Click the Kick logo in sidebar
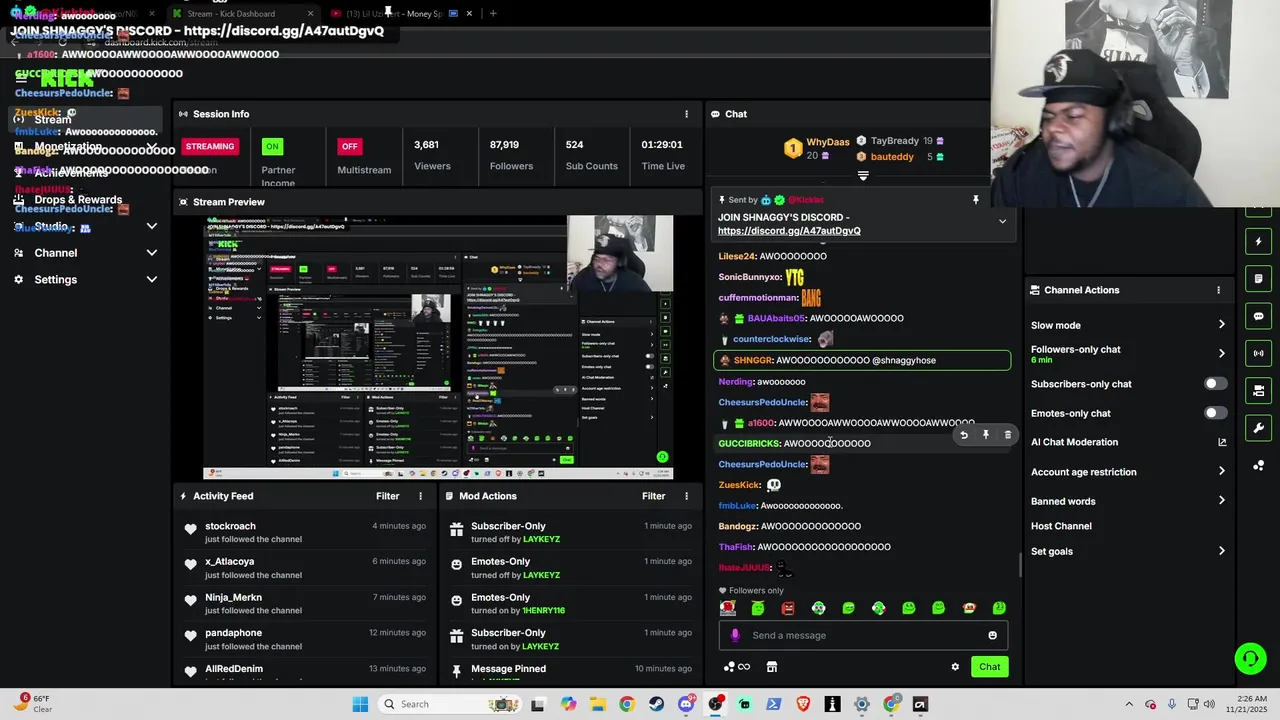 pyautogui.click(x=66, y=78)
